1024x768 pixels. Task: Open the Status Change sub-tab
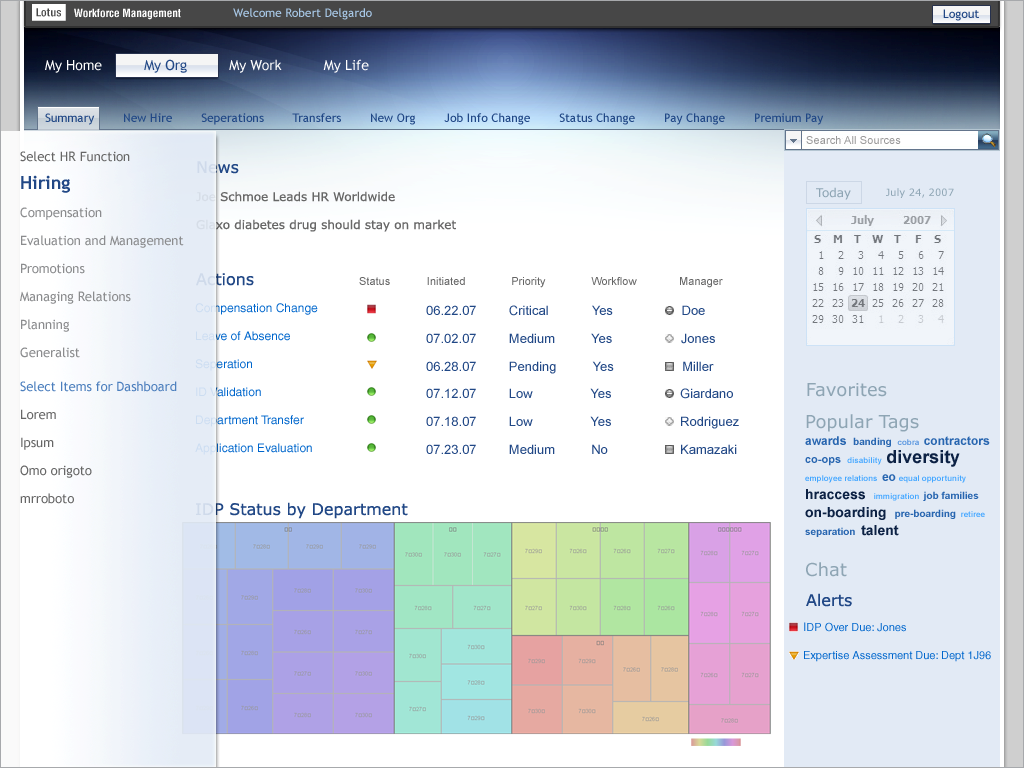pyautogui.click(x=597, y=118)
